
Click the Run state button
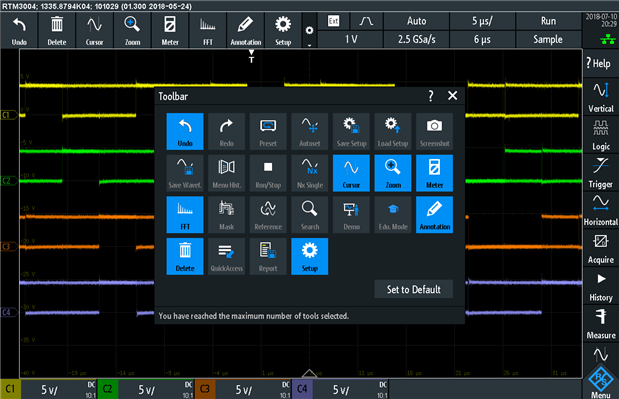[548, 21]
